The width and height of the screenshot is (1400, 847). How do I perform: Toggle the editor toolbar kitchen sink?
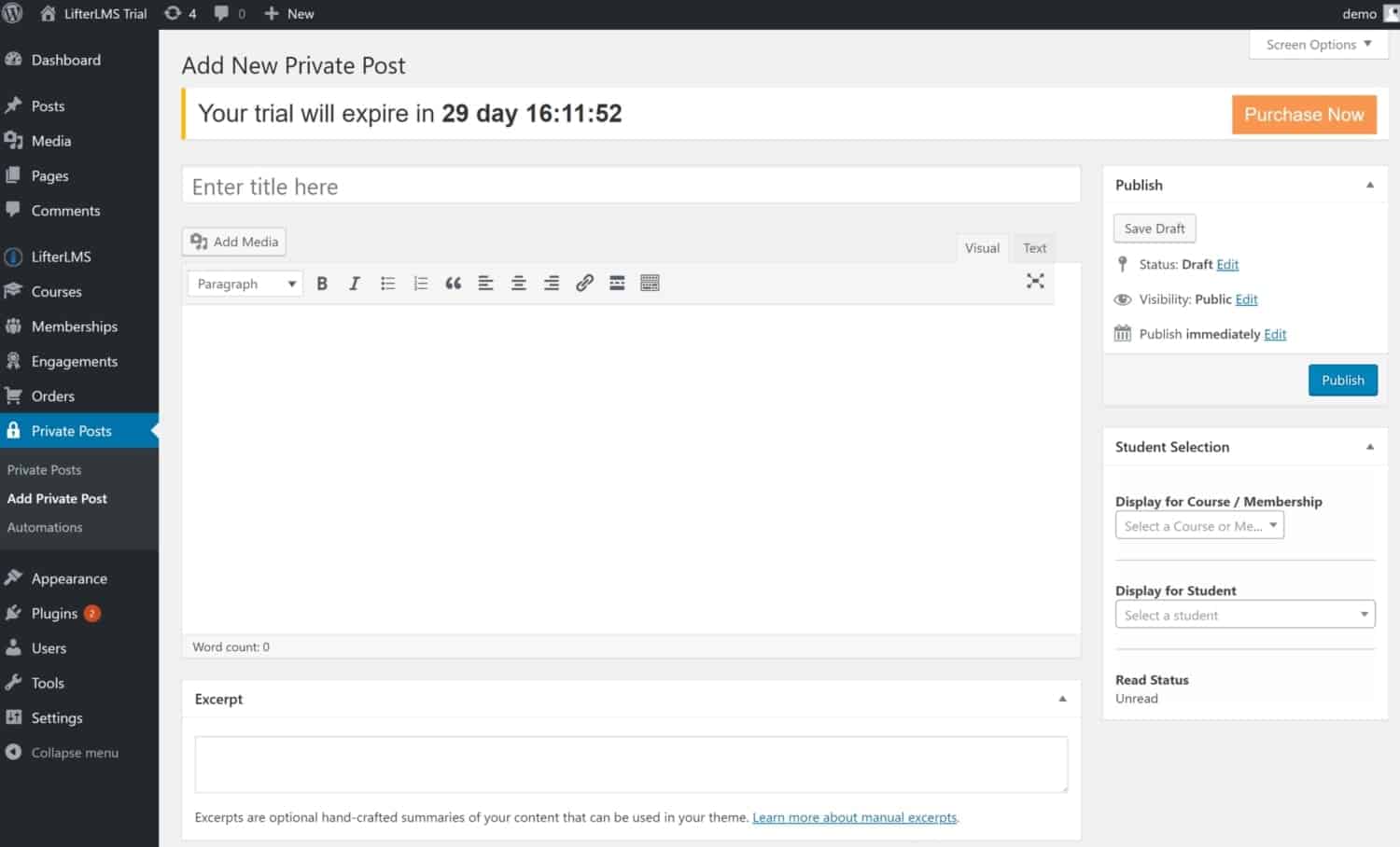[651, 284]
